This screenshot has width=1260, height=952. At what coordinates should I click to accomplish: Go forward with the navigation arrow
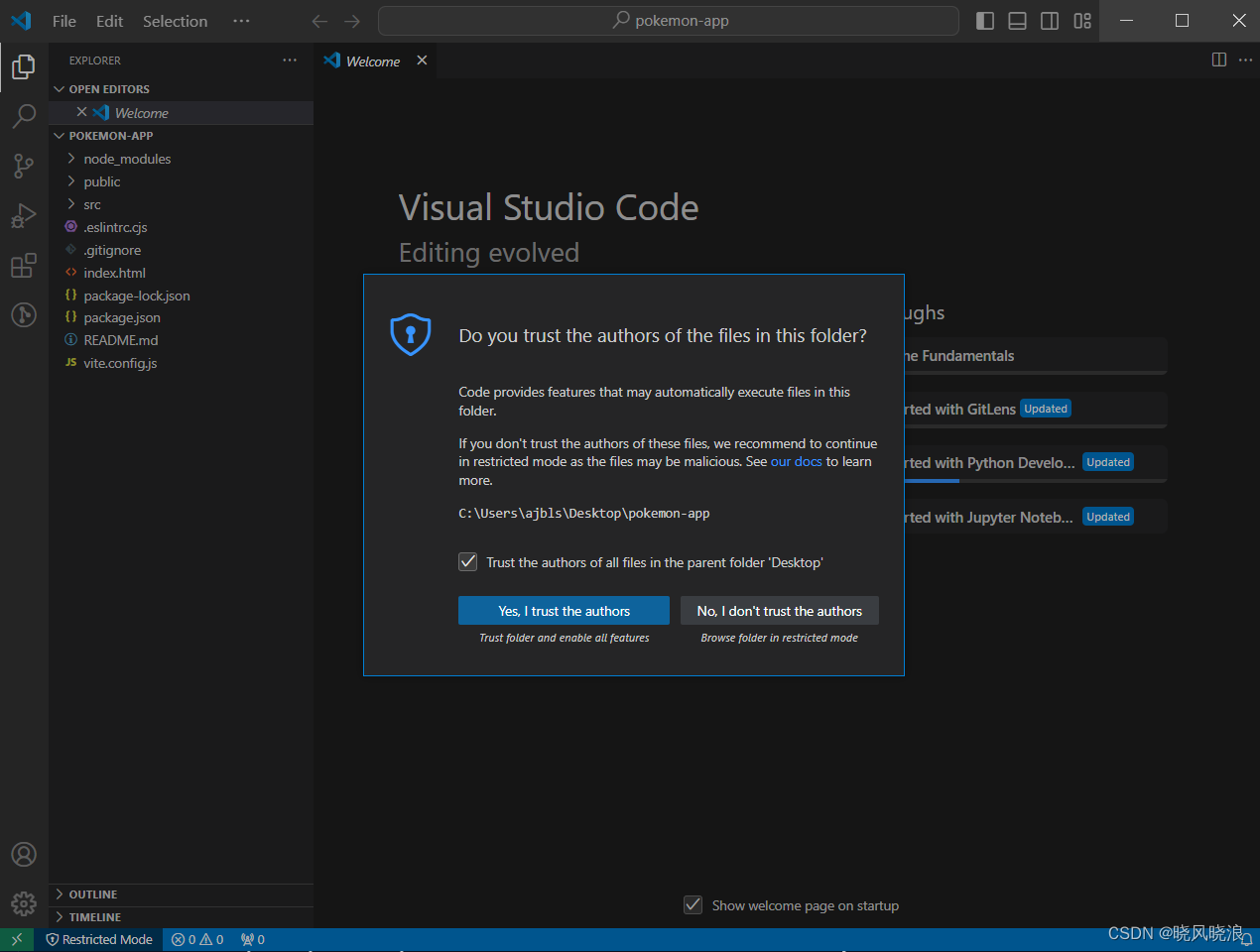(352, 21)
